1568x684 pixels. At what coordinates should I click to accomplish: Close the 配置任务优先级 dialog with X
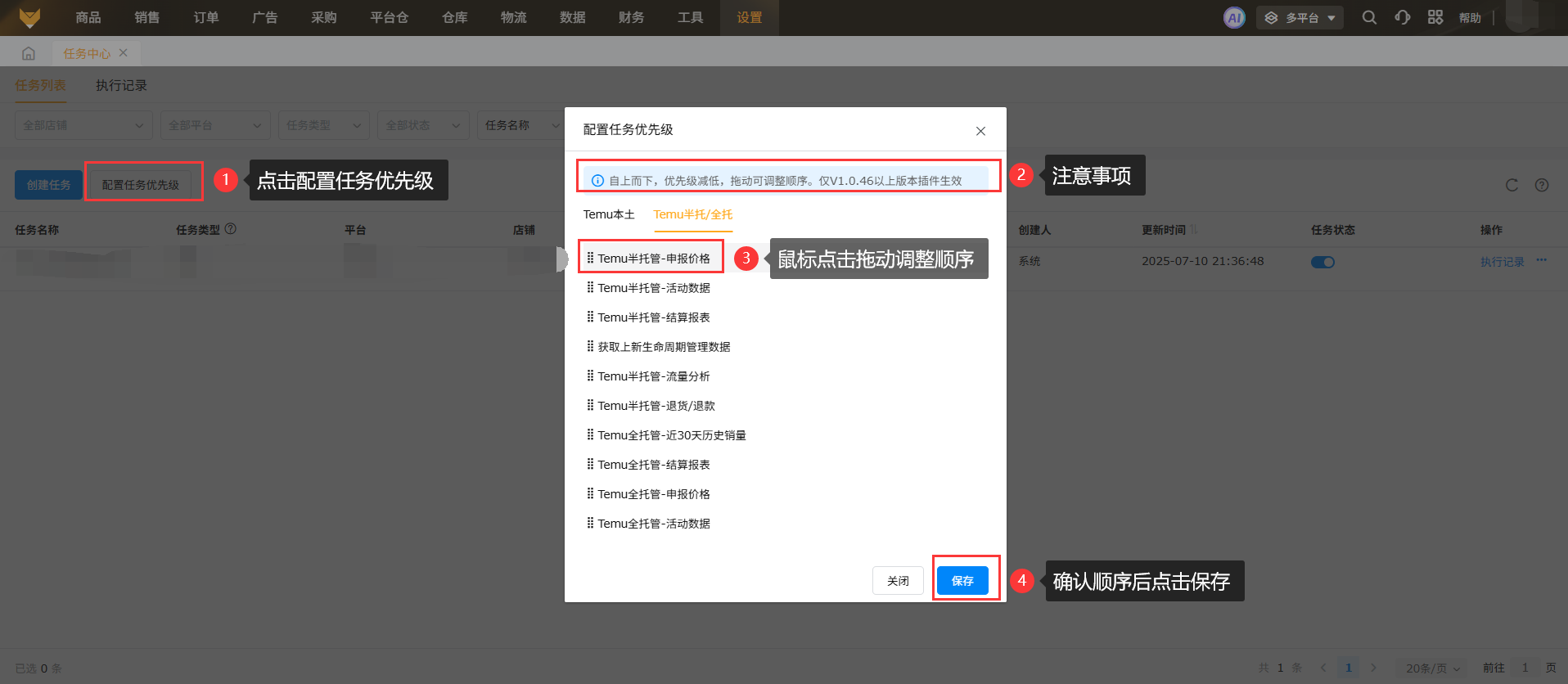pyautogui.click(x=980, y=131)
